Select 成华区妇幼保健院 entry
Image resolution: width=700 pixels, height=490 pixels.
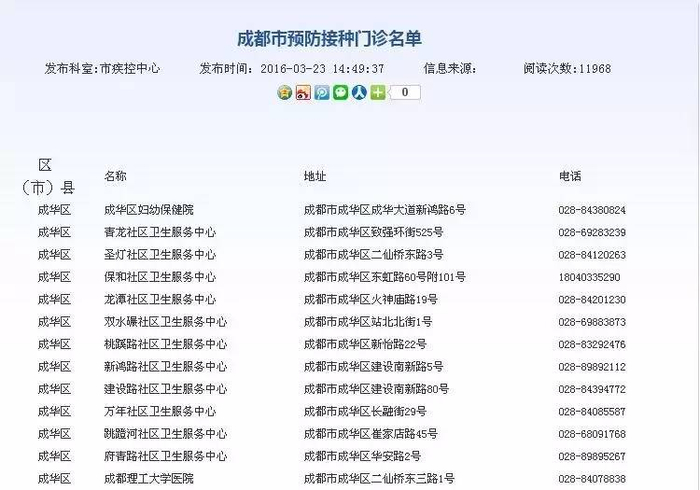(x=149, y=210)
